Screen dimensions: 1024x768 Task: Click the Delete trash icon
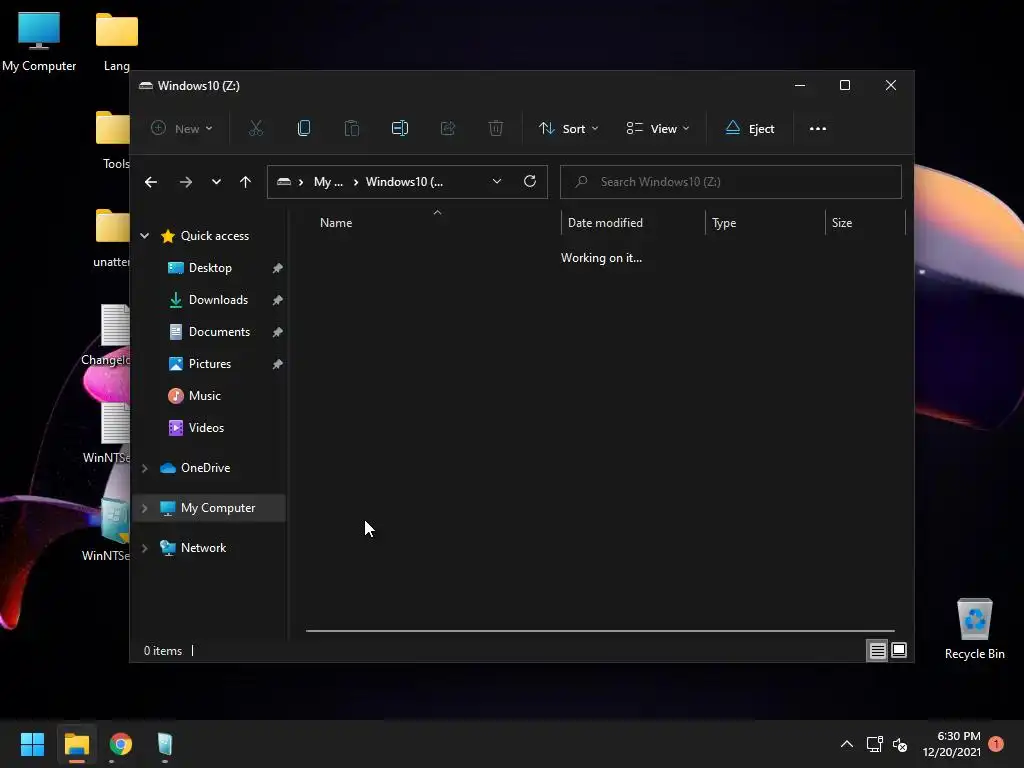point(496,129)
